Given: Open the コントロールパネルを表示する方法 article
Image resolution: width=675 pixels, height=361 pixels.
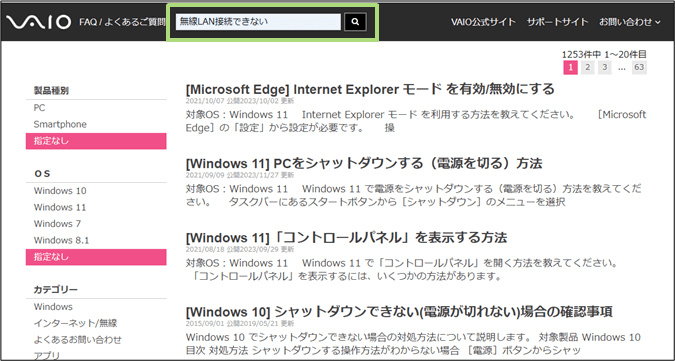Looking at the screenshot, I should point(346,238).
